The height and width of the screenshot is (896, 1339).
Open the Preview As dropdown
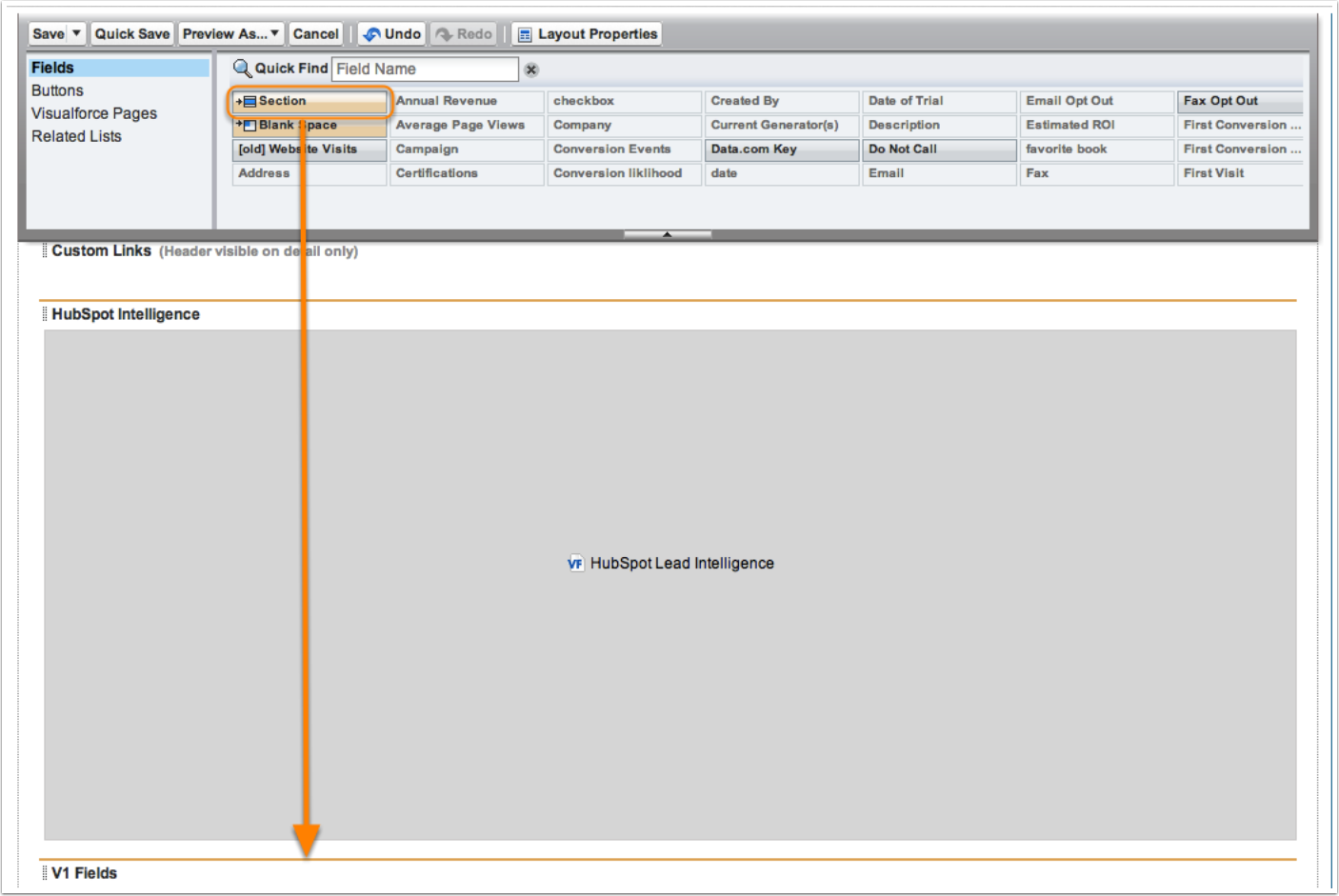[231, 34]
